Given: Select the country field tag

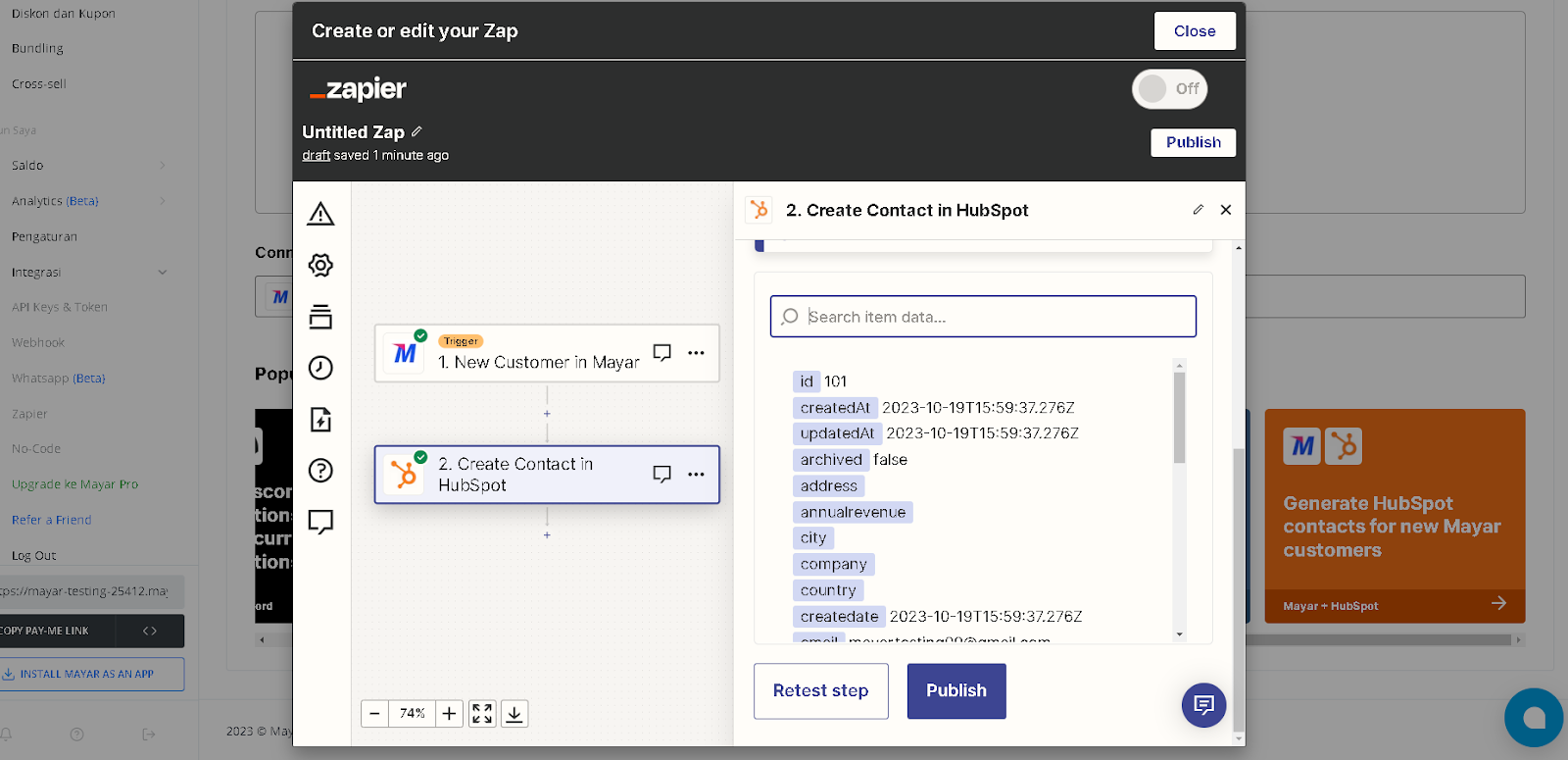Looking at the screenshot, I should click(x=828, y=590).
